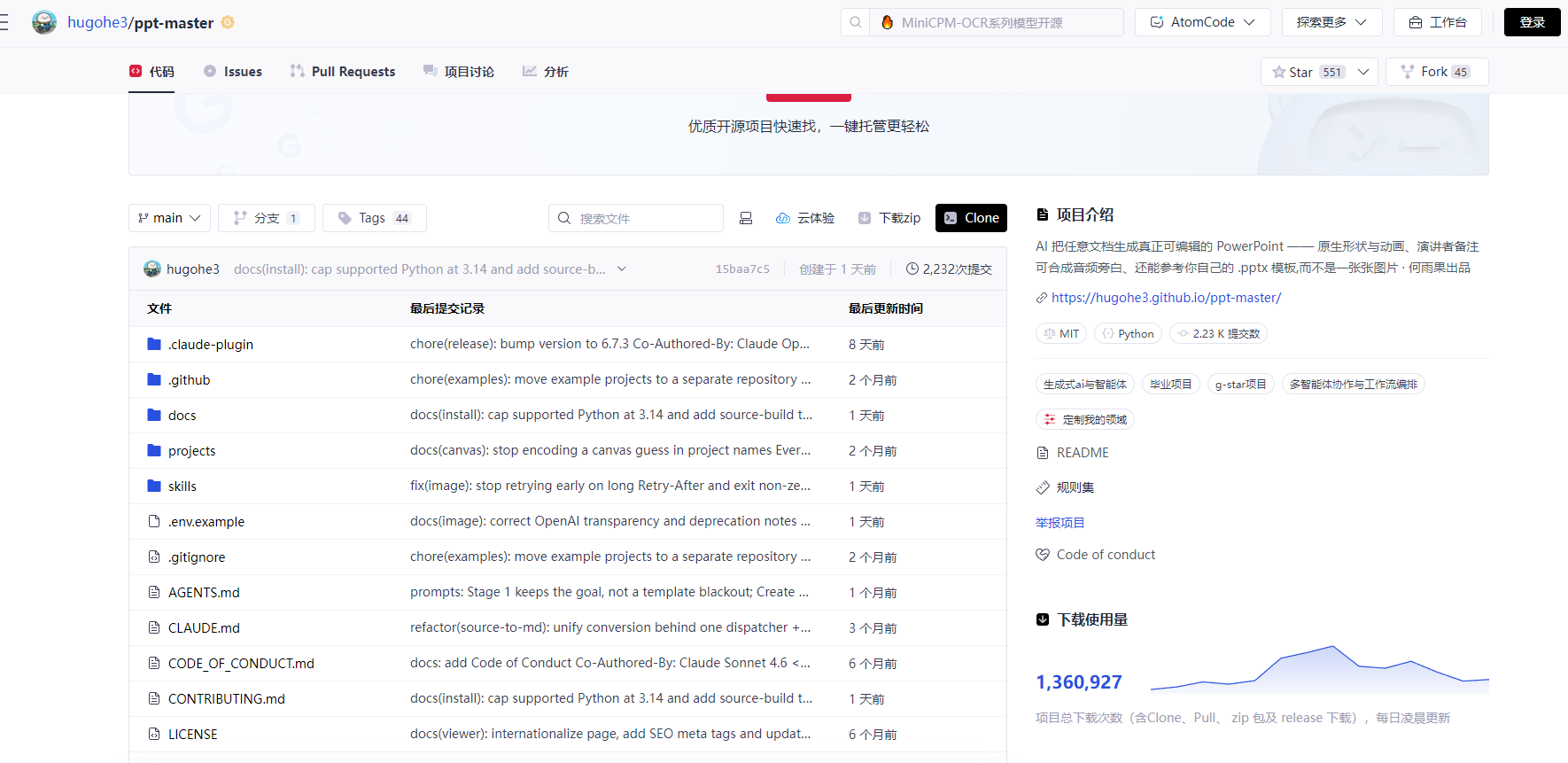This screenshot has width=1568, height=763.
Task: Open the LICENSE file
Action: (193, 735)
